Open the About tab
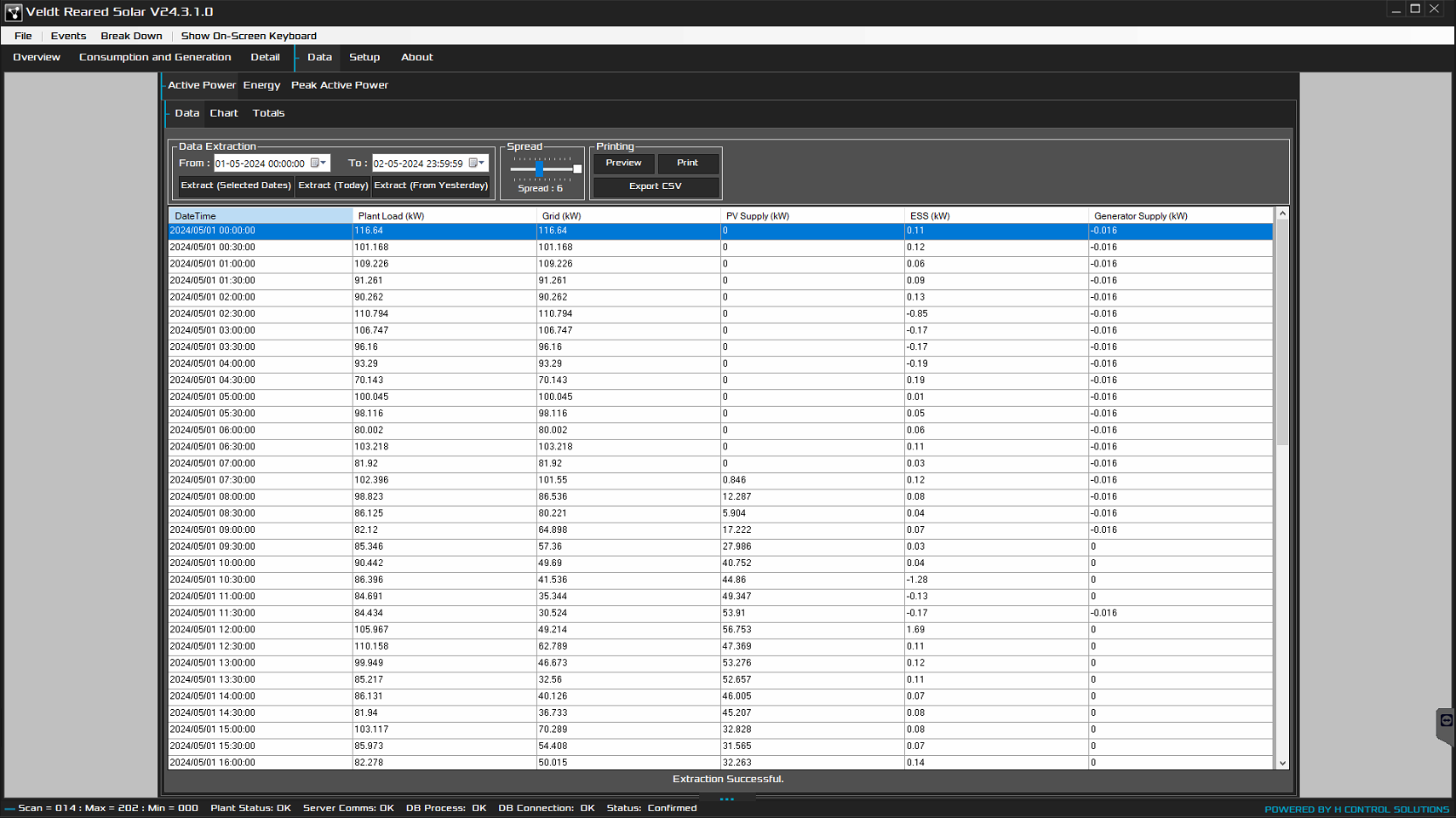Image resolution: width=1456 pixels, height=818 pixels. (x=417, y=57)
